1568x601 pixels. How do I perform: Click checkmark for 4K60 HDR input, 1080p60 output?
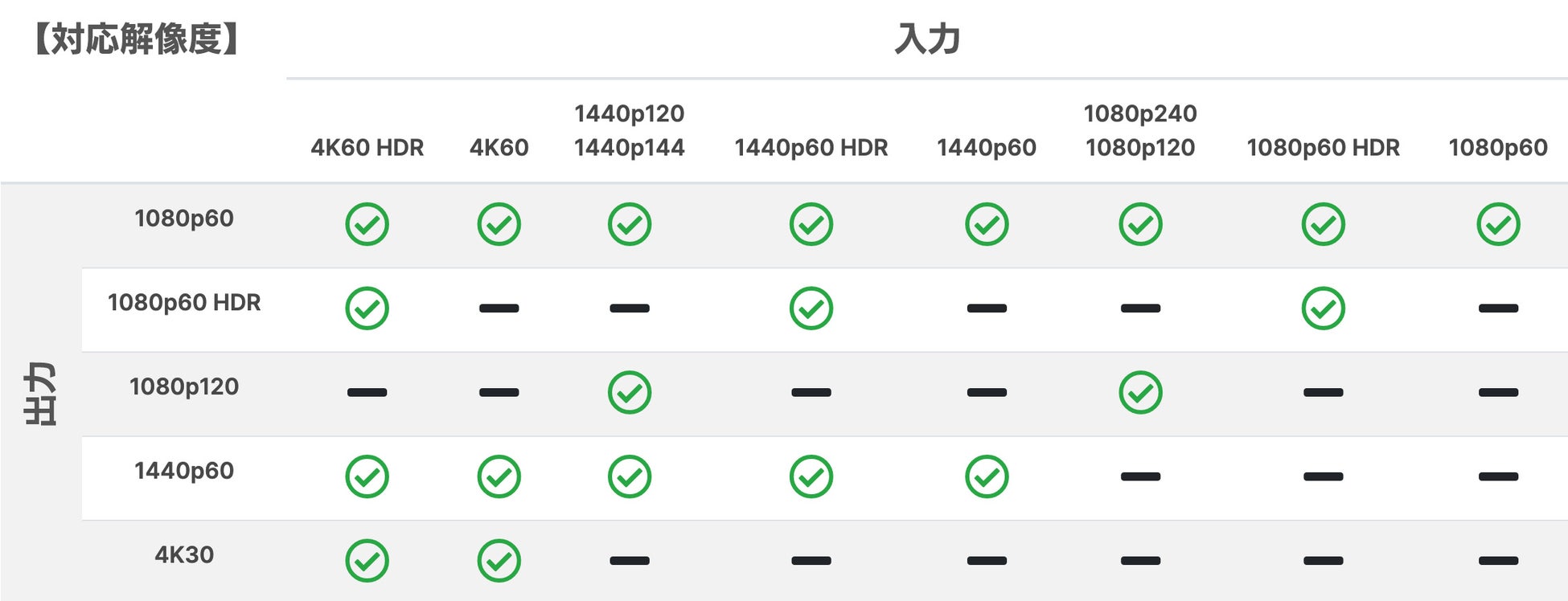(x=367, y=224)
